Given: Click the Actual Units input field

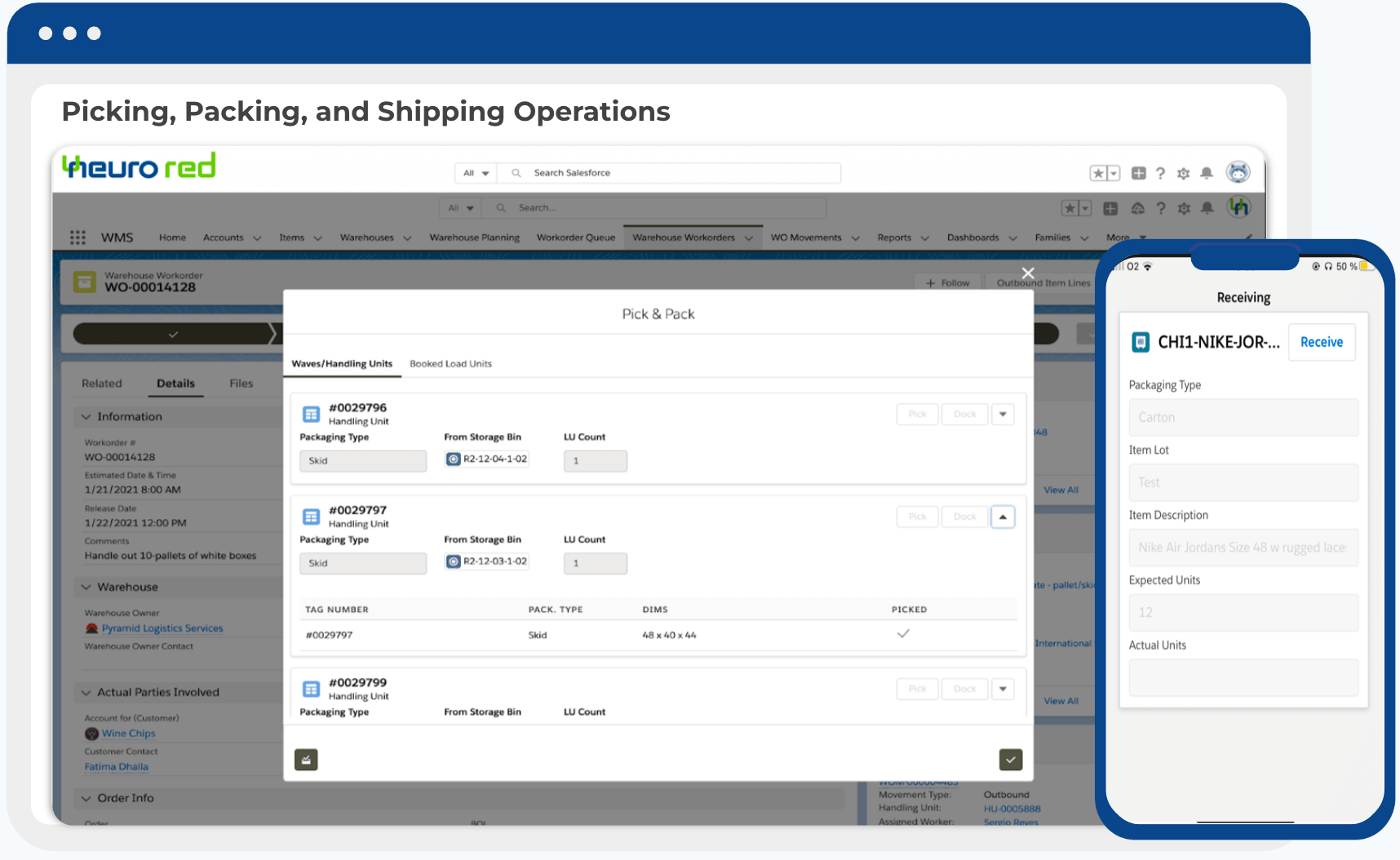Looking at the screenshot, I should pos(1243,677).
